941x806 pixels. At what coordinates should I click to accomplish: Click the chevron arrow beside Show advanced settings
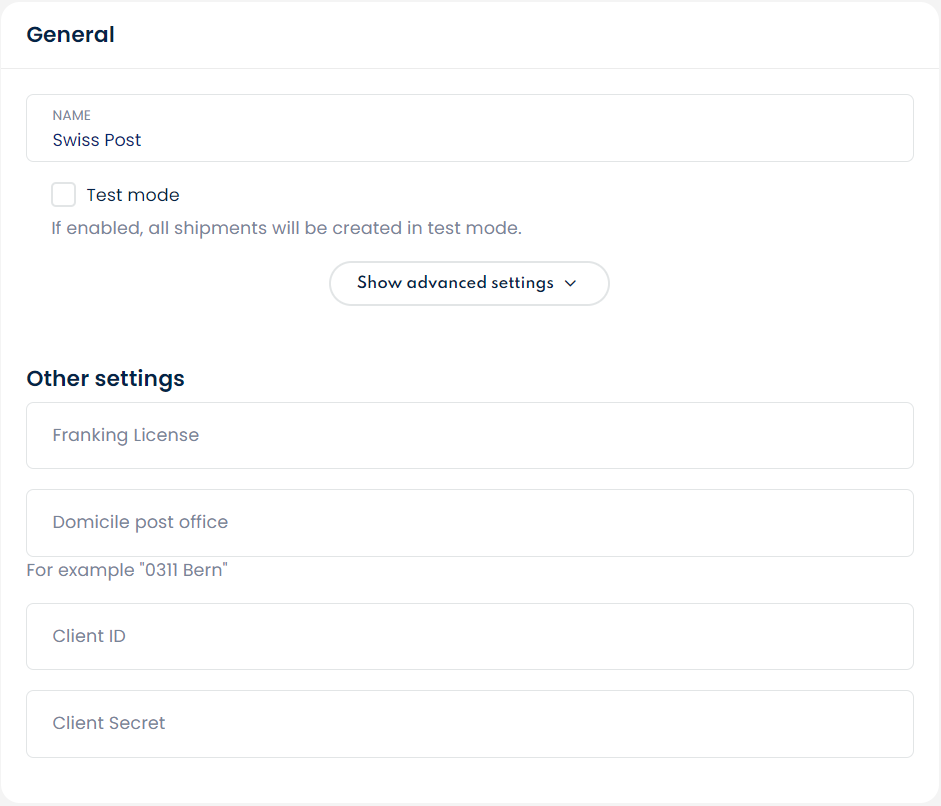(x=571, y=284)
